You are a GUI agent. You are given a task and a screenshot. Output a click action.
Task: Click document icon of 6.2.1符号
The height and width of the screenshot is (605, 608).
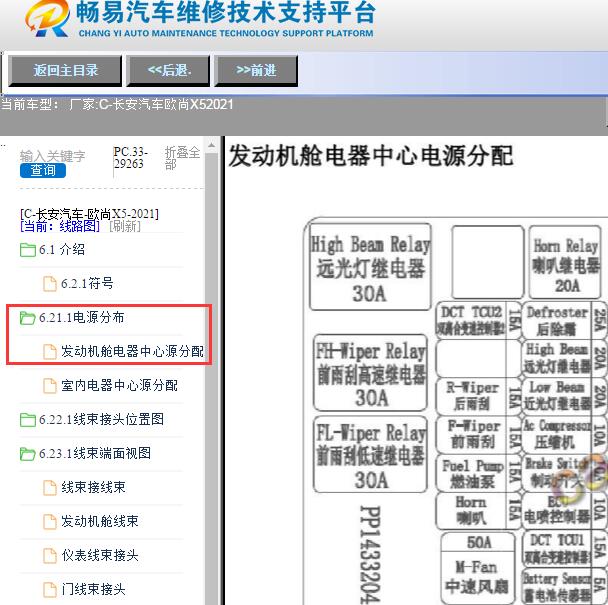coord(50,283)
